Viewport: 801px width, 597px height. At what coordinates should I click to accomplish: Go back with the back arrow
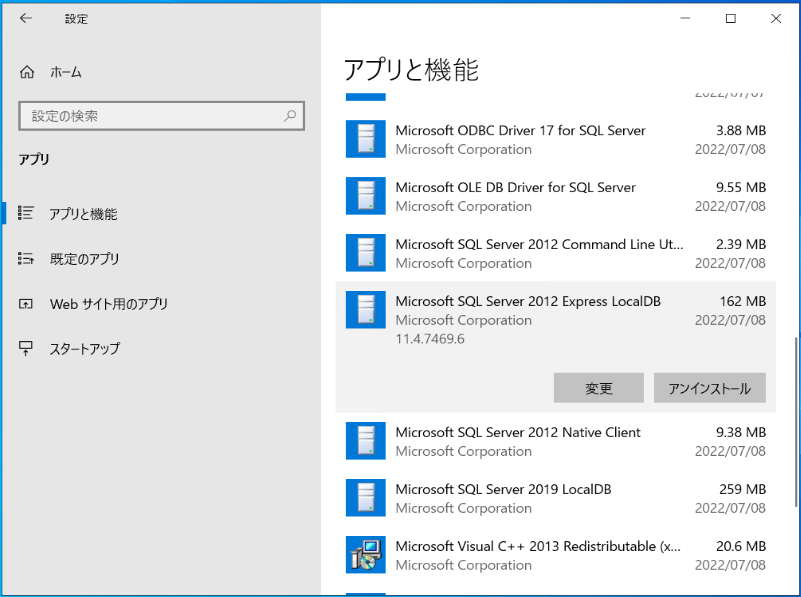(x=26, y=18)
